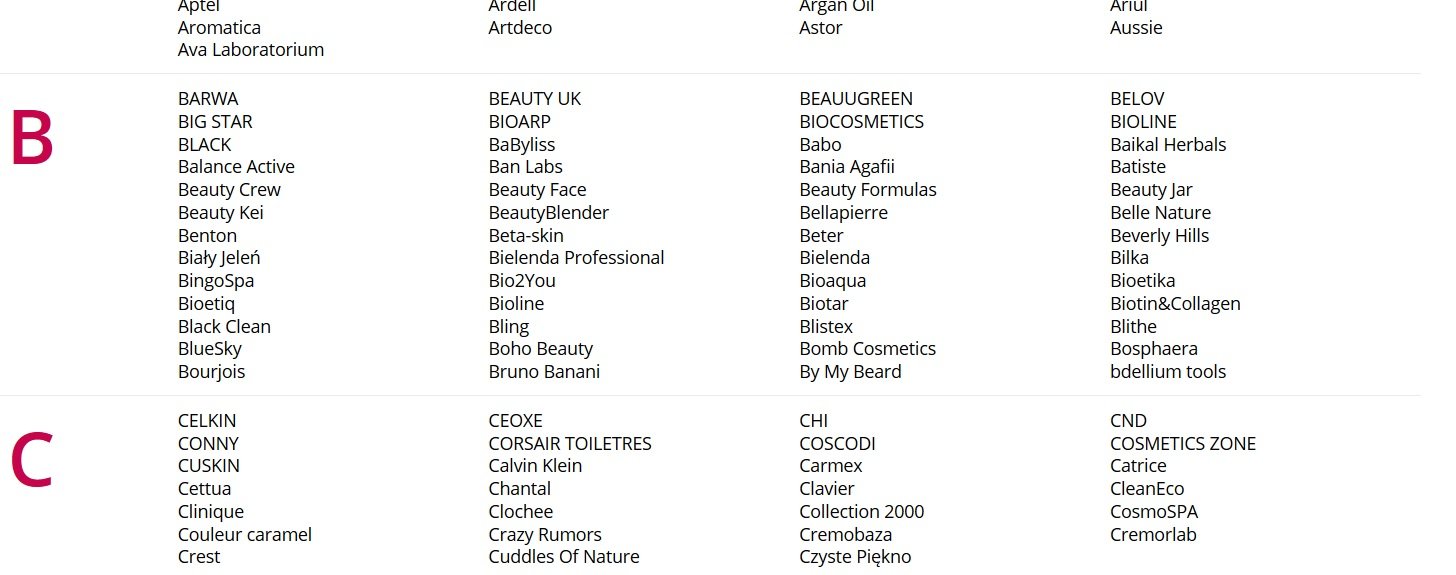Viewport: 1456px width, 575px height.
Task: Open the Catrice brand link
Action: click(1138, 466)
